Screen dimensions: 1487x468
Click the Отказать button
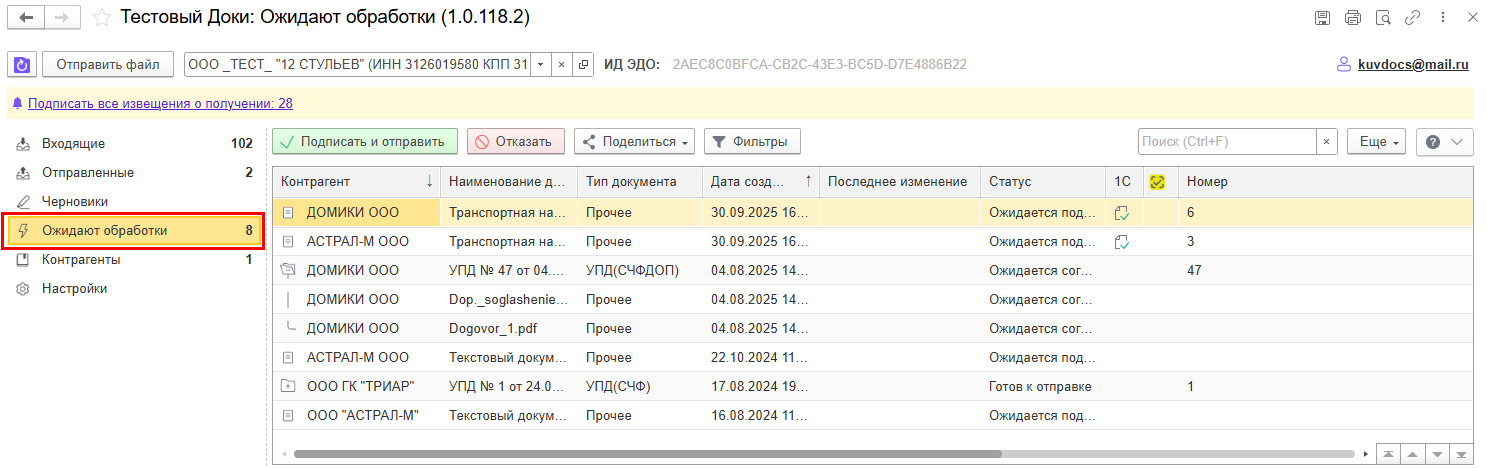(515, 142)
